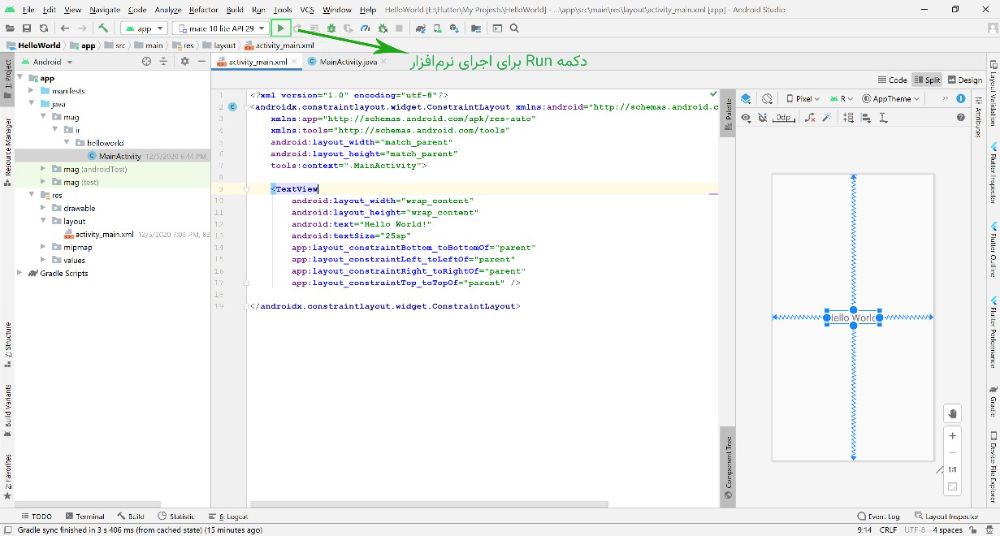Open the TODO tool window
The width and height of the screenshot is (1000, 536).
(36, 516)
